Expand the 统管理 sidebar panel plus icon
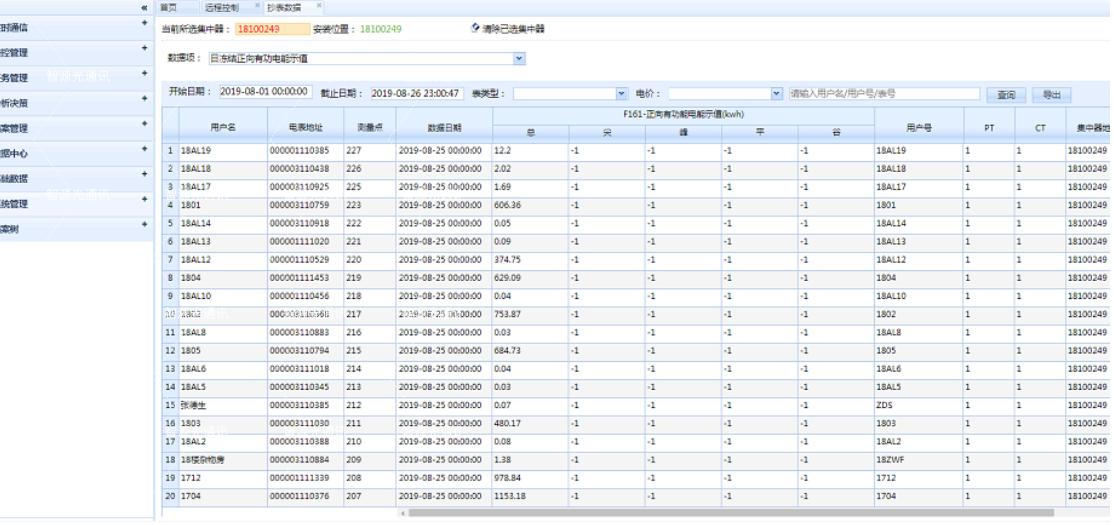The height and width of the screenshot is (525, 1114). (x=144, y=199)
